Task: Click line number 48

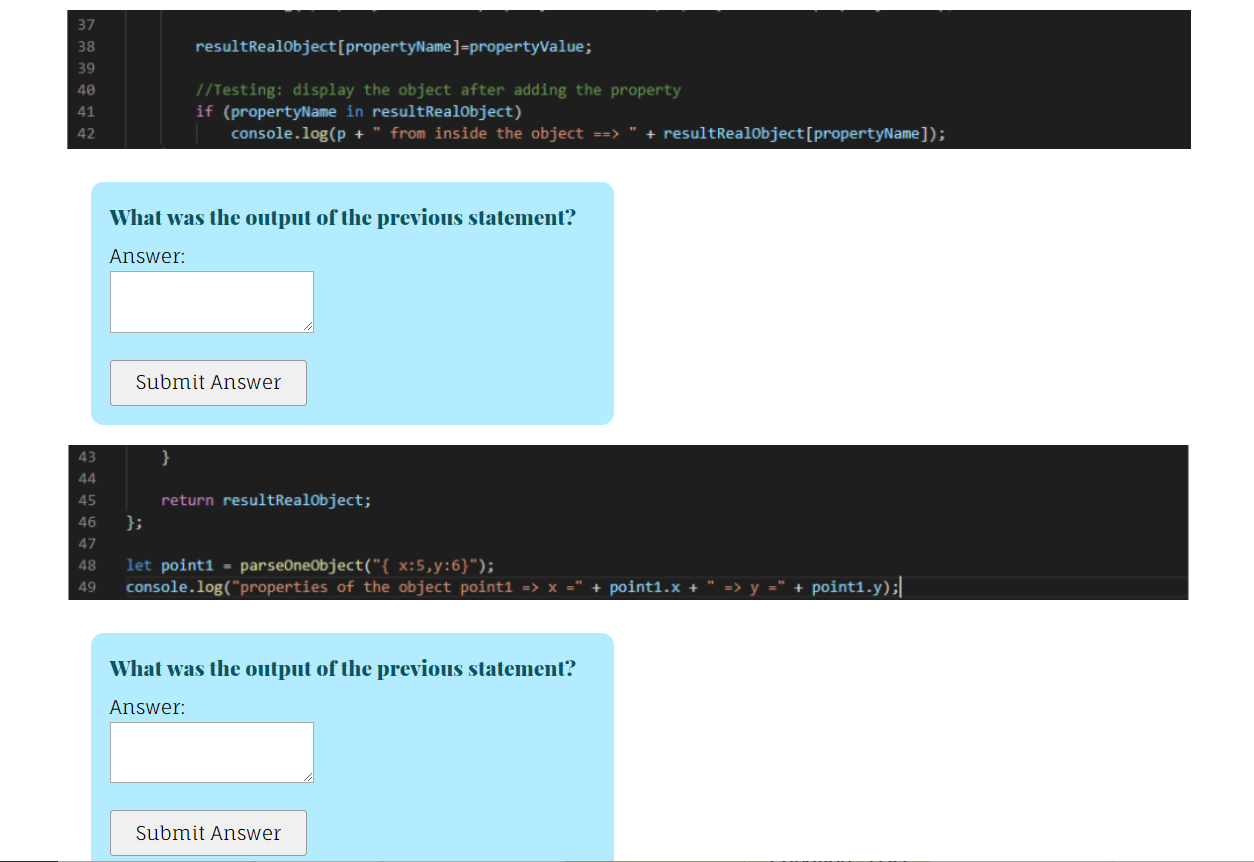Action: point(86,565)
